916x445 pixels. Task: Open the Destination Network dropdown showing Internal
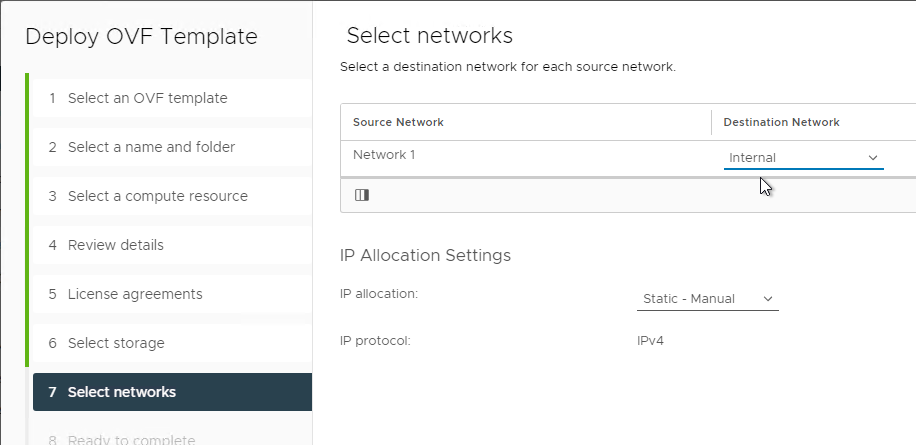pos(803,158)
